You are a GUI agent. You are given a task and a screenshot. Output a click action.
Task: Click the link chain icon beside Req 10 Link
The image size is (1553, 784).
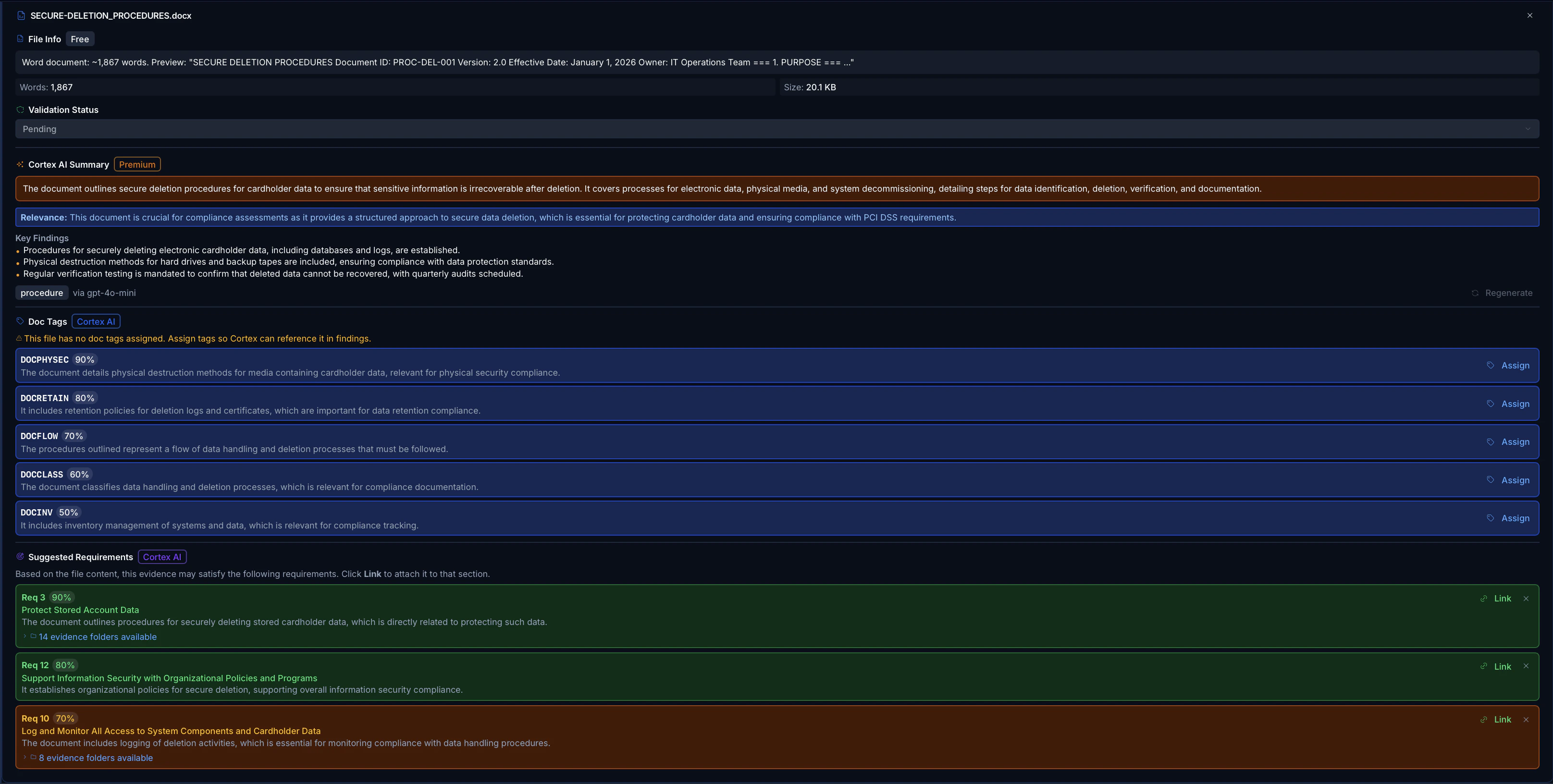point(1484,720)
